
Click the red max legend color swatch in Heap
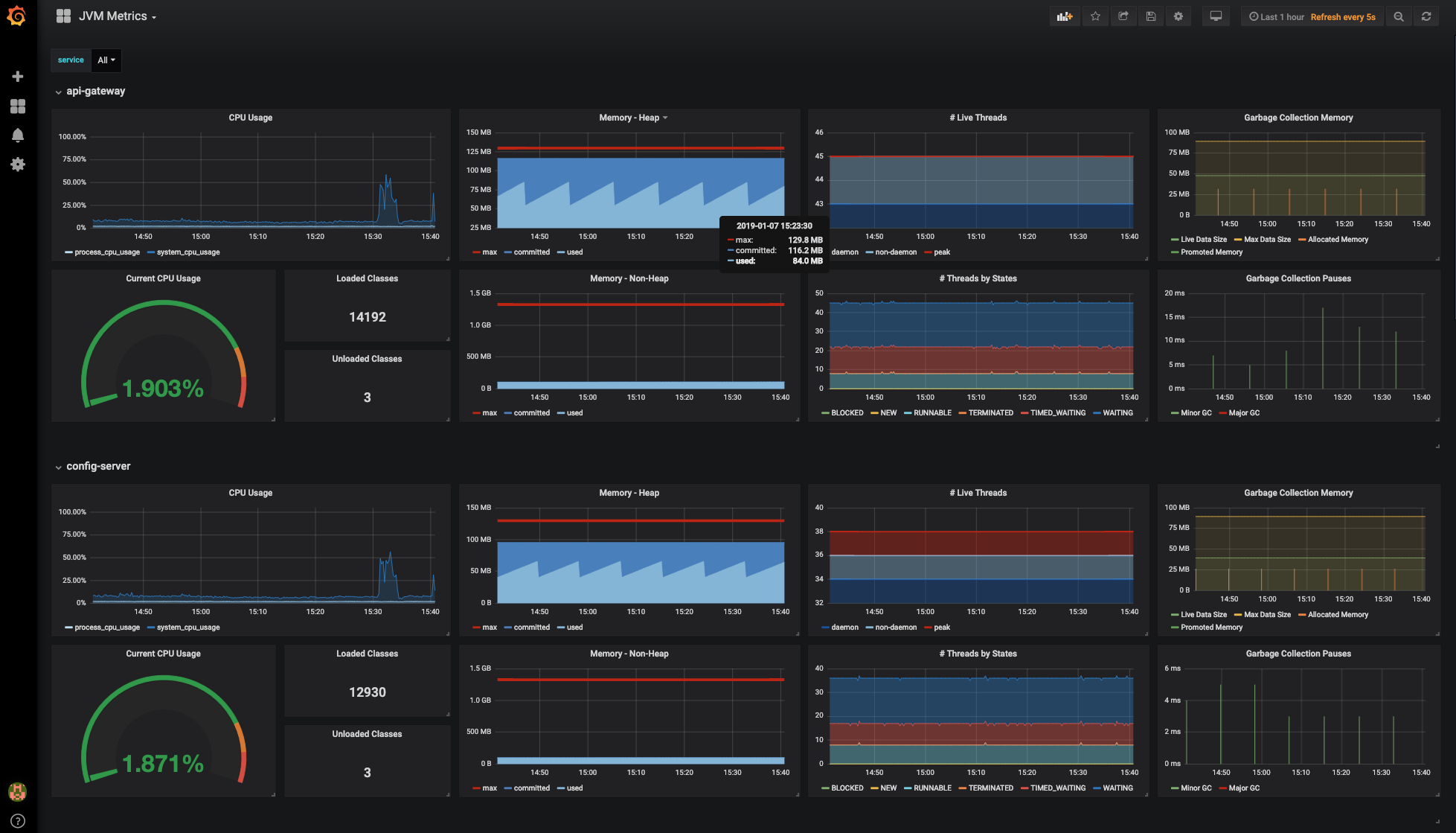tap(476, 252)
